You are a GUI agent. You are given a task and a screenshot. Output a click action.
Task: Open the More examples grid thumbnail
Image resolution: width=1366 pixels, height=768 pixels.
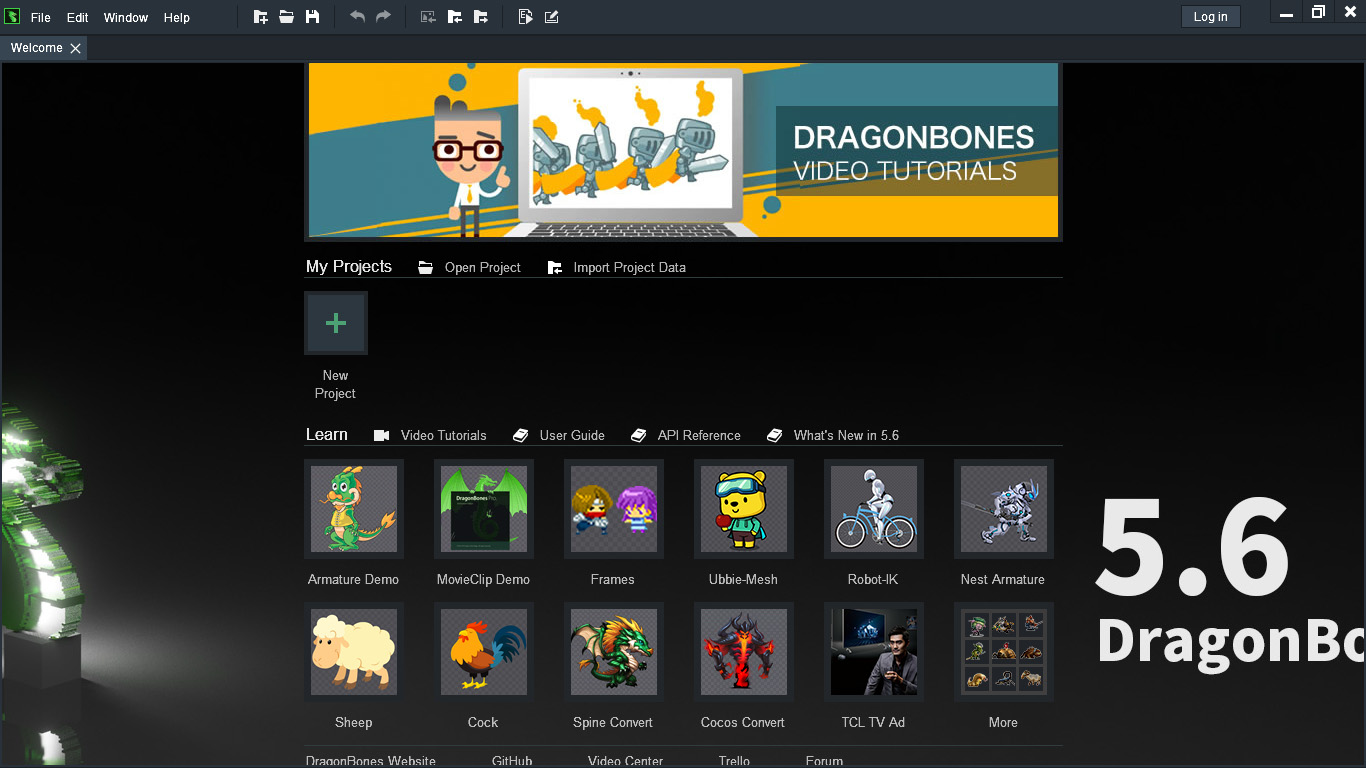click(x=1004, y=652)
